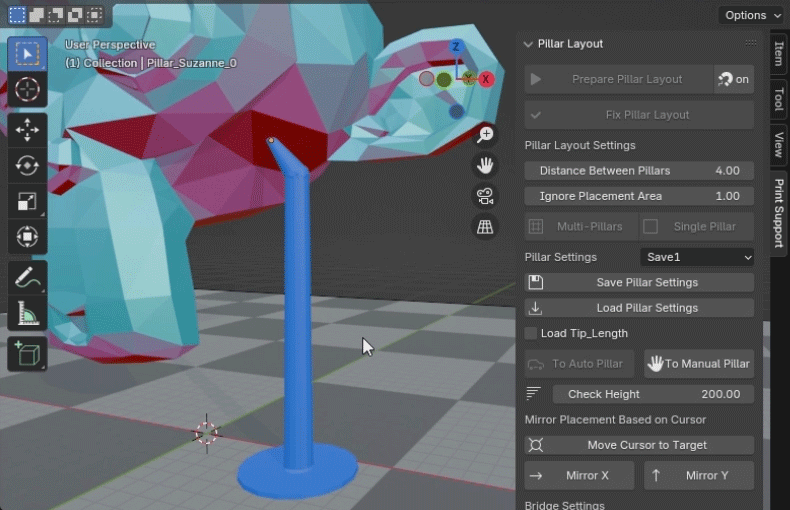The height and width of the screenshot is (510, 790).
Task: Click the Zoom magnifier viewport icon
Action: point(485,135)
